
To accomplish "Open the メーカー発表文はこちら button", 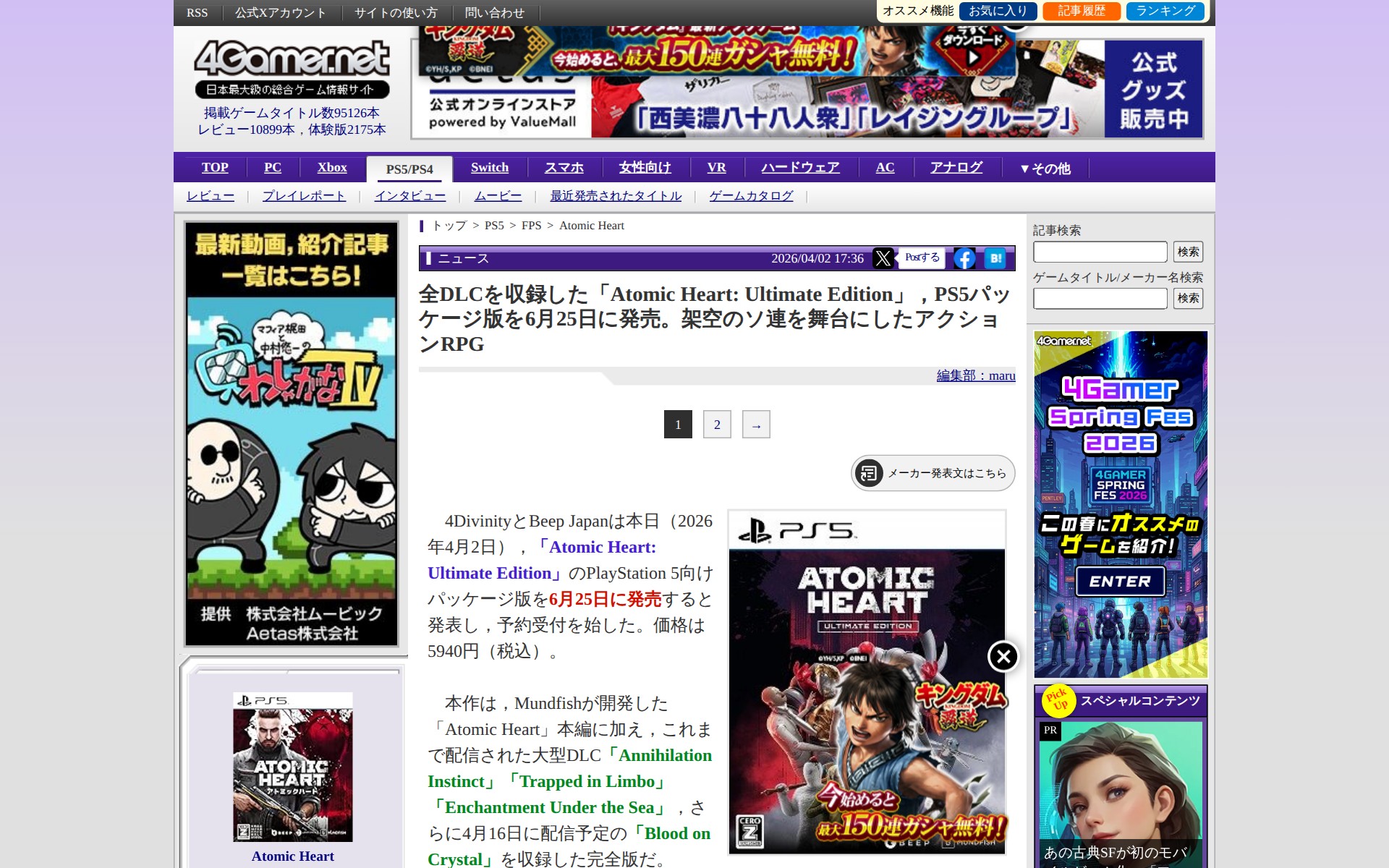I will [933, 473].
